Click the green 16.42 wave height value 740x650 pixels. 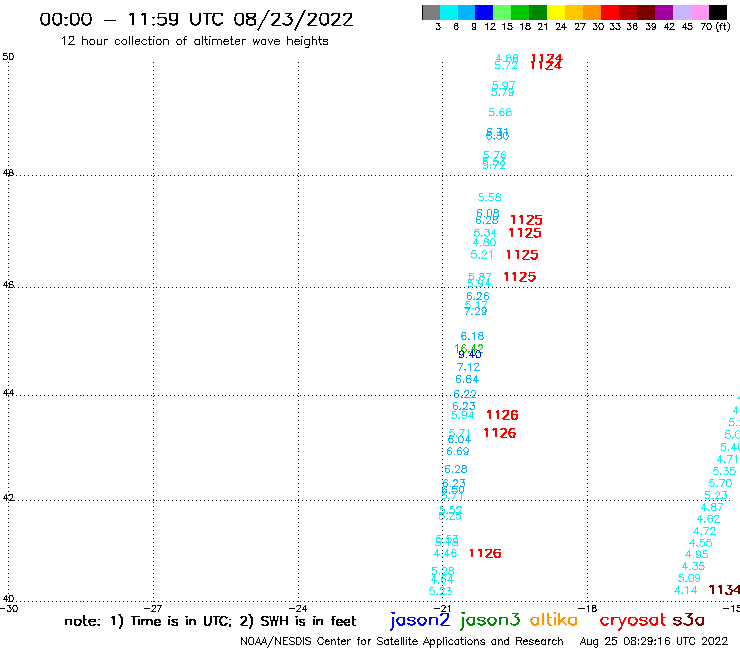[x=469, y=348]
